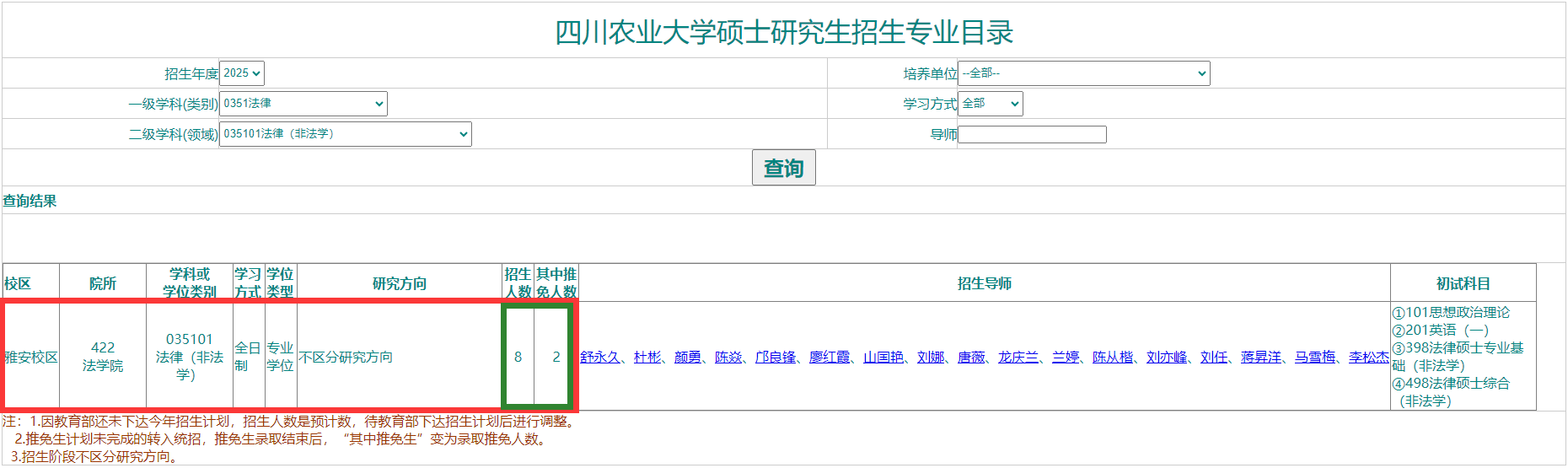Open advisor link 李松杰
The width and height of the screenshot is (1568, 468).
1369,357
